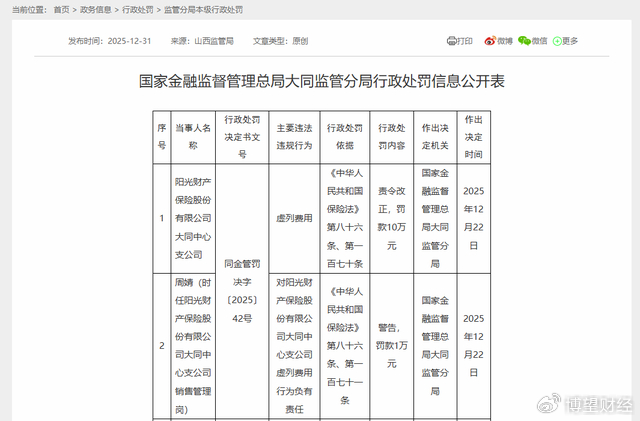The height and width of the screenshot is (421, 640).
Task: Click the 更多 share label
Action: point(570,41)
